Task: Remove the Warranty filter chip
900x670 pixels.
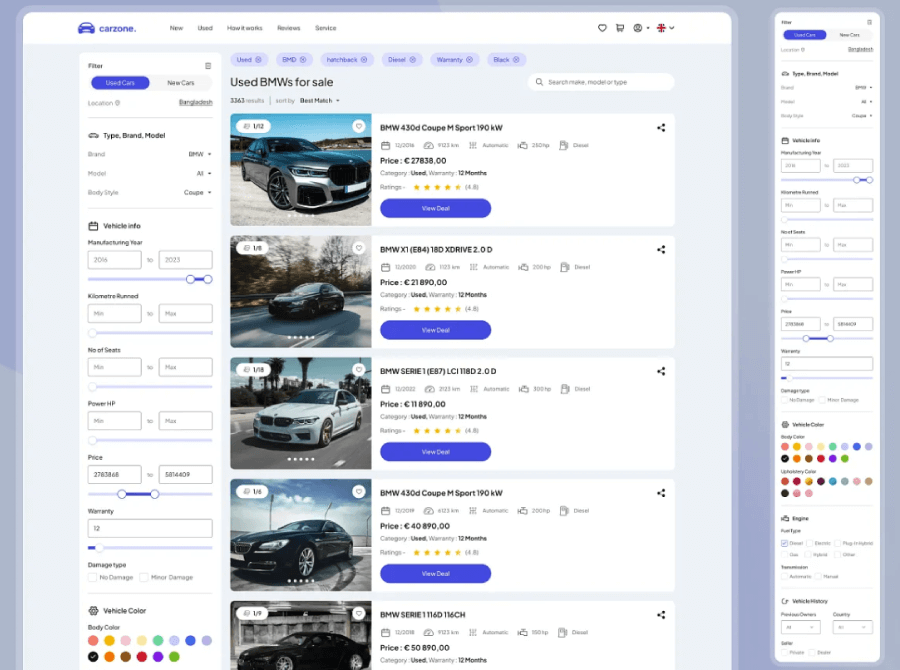Action: point(470,60)
